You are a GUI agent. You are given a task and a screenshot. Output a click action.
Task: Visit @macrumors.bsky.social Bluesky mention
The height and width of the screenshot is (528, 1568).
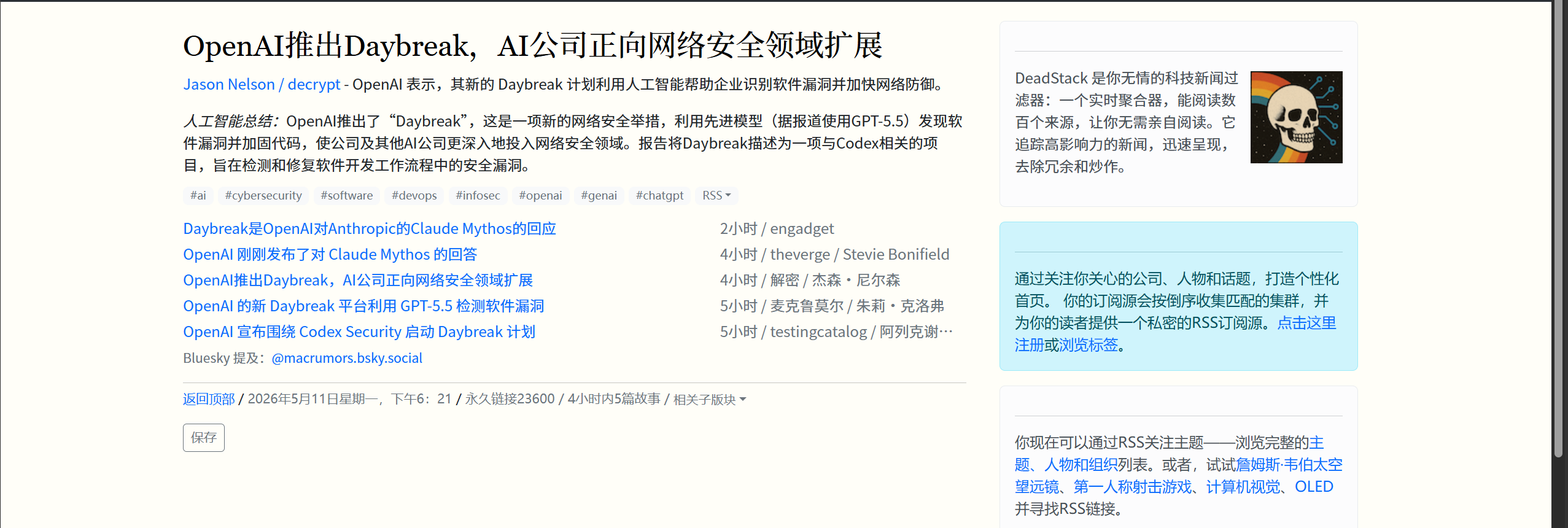347,359
